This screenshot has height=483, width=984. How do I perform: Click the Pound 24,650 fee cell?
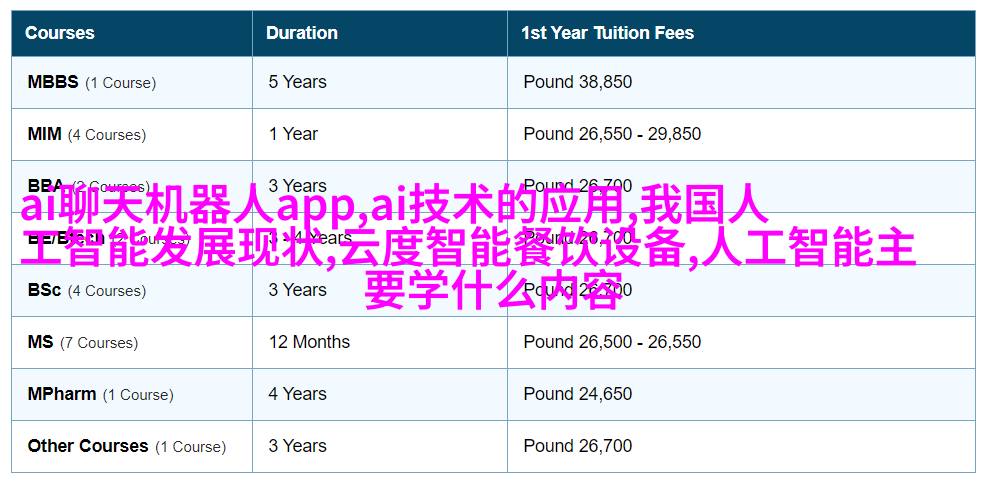click(x=577, y=394)
